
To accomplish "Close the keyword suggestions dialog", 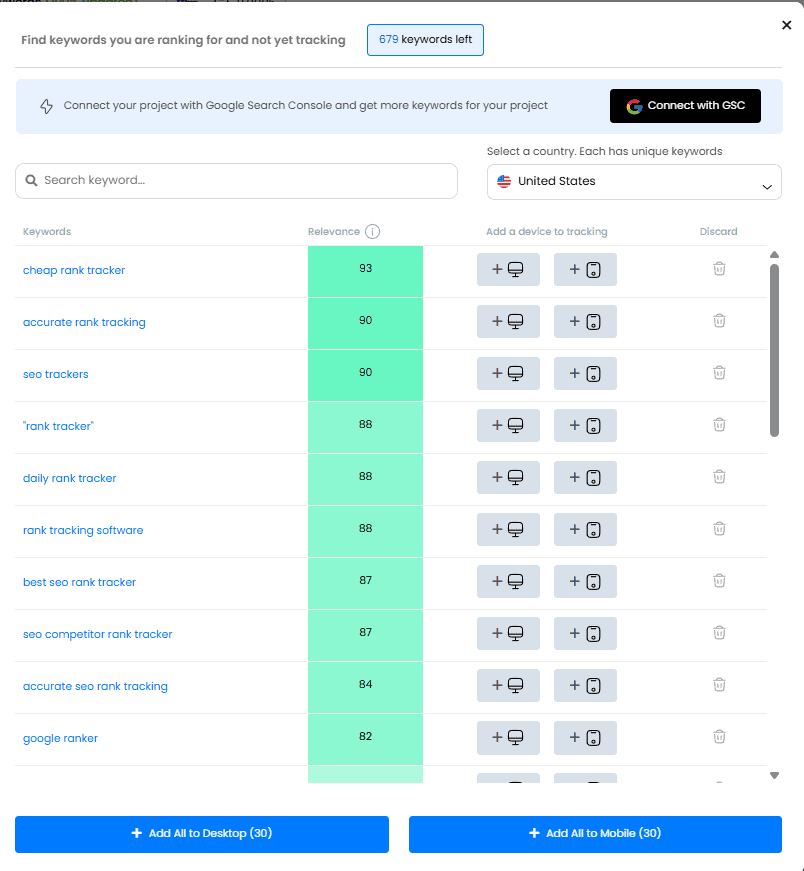I will pos(786,26).
